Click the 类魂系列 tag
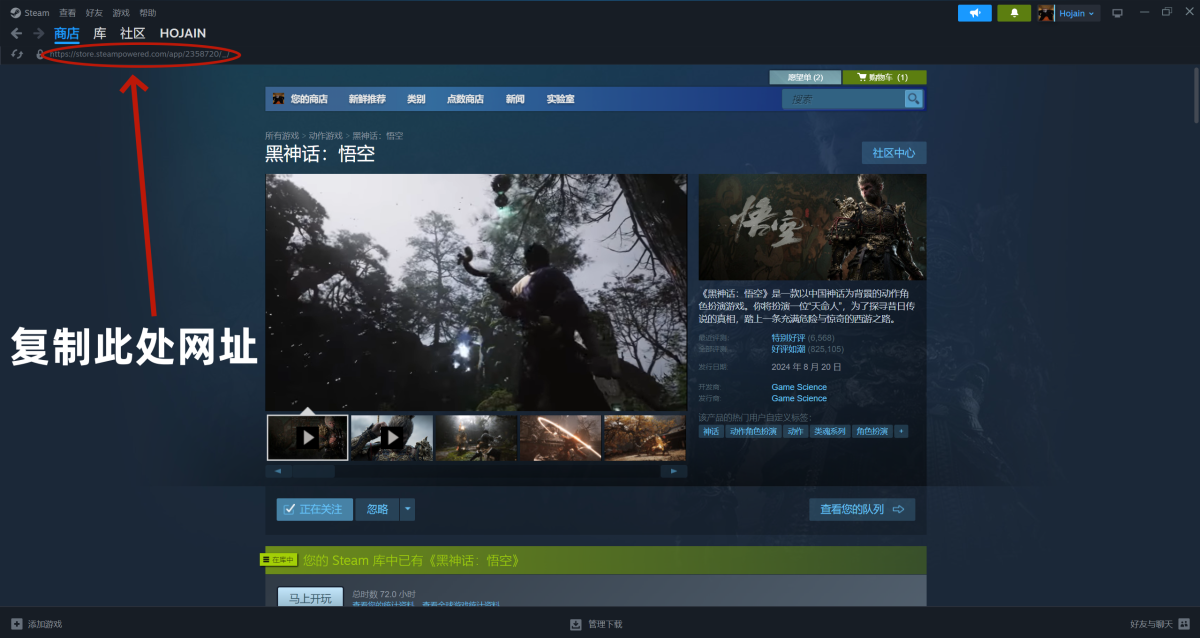The image size is (1200, 638). pyautogui.click(x=829, y=431)
